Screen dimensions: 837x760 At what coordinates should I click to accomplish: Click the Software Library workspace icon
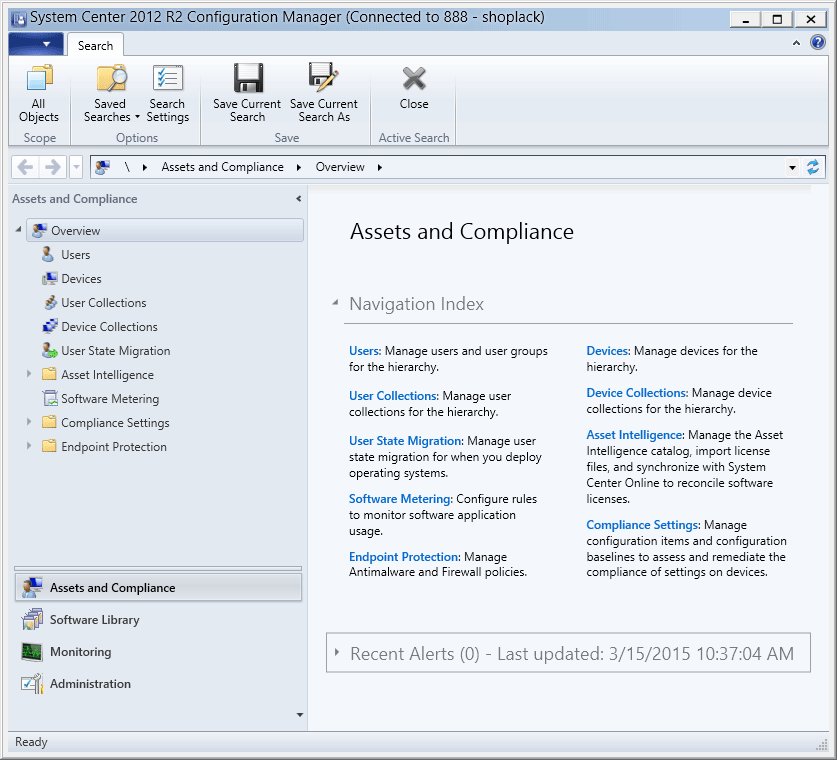[32, 620]
